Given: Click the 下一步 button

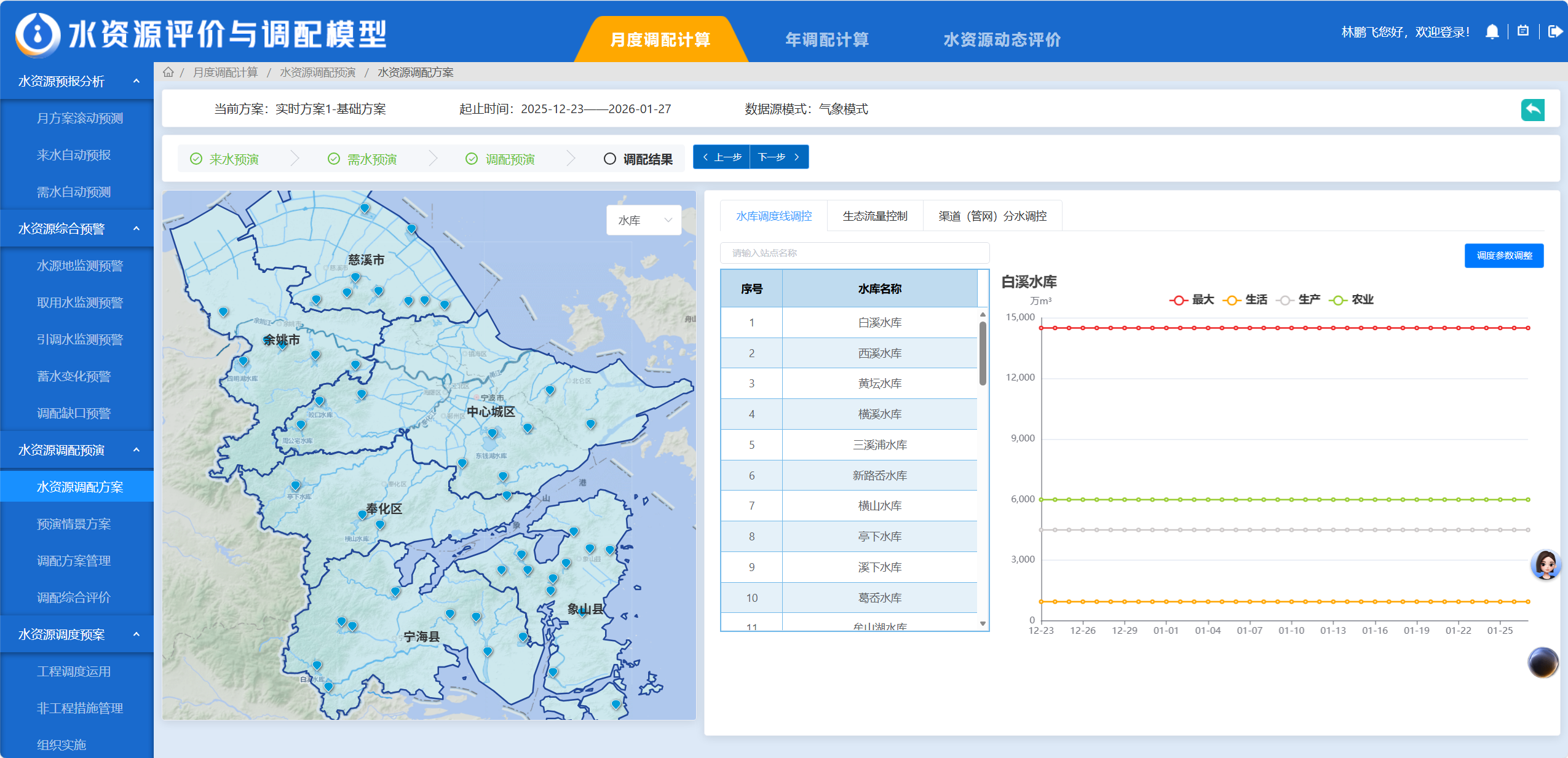Looking at the screenshot, I should pos(778,157).
